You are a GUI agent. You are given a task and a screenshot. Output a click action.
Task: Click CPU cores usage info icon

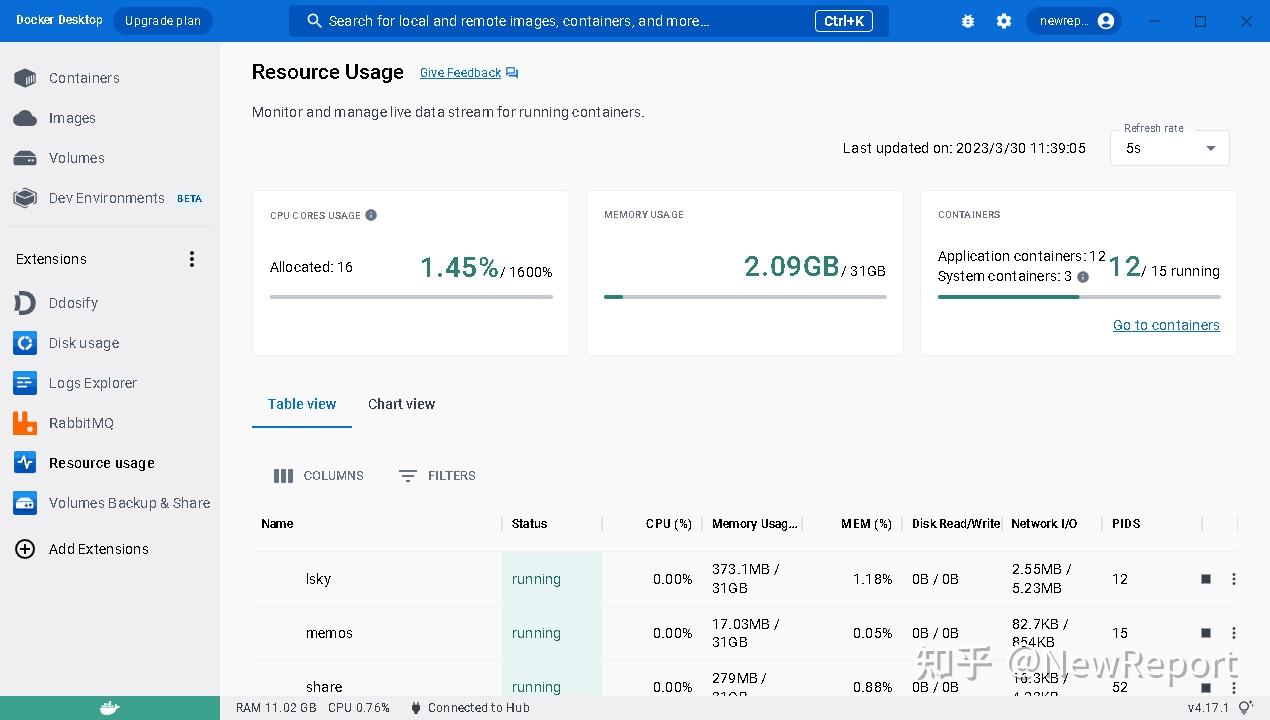point(371,215)
